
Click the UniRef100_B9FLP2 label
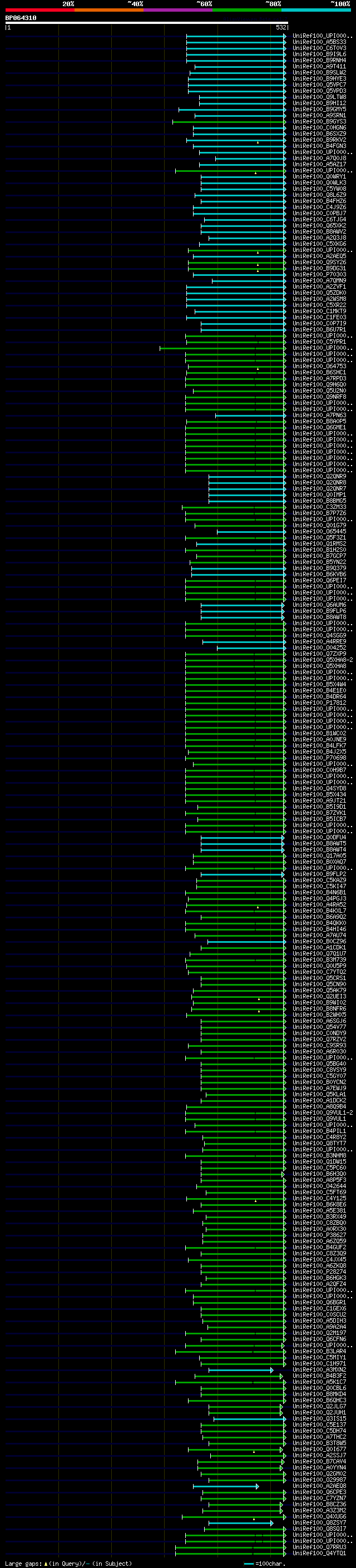click(x=319, y=874)
